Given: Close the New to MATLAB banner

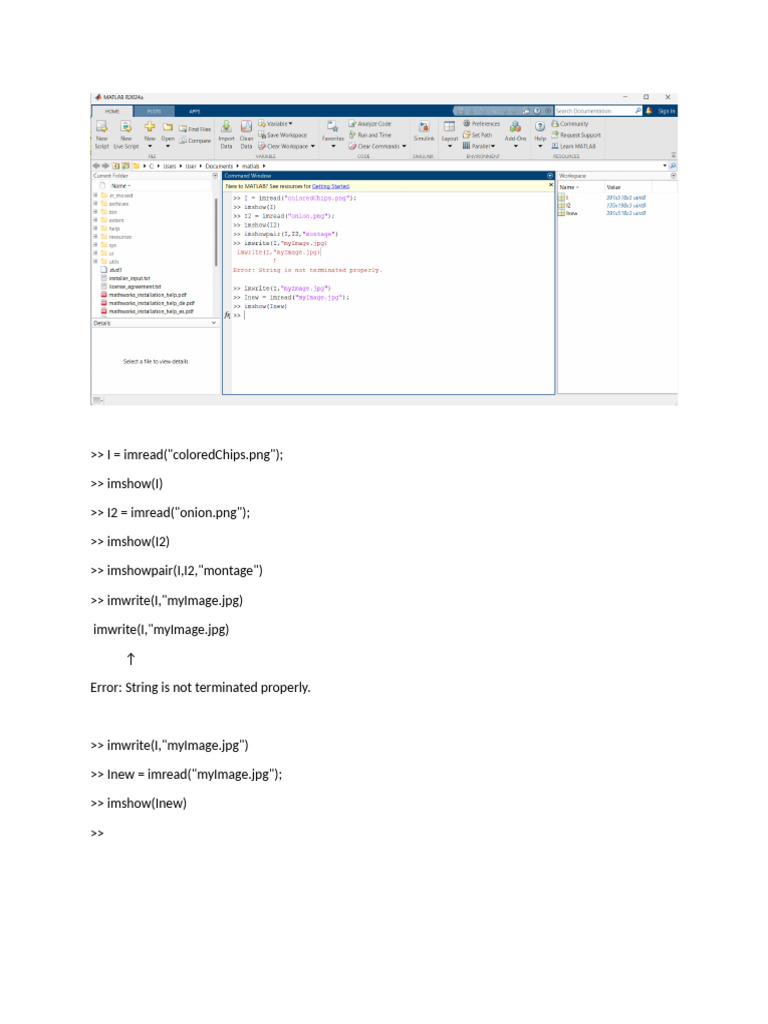Looking at the screenshot, I should coord(551,185).
